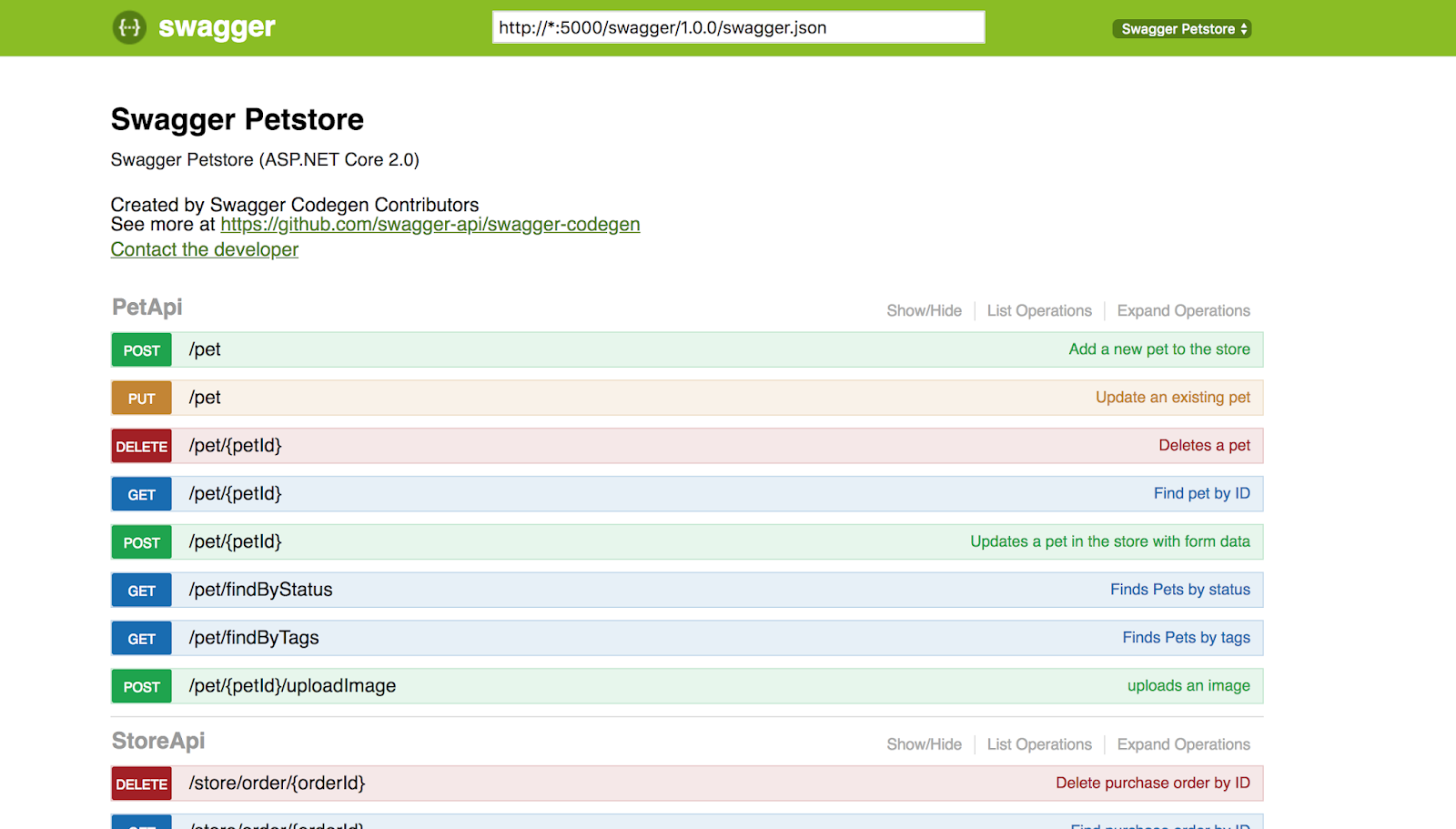Click the Update an existing pet summary
The image size is (1456, 829).
1173,398
